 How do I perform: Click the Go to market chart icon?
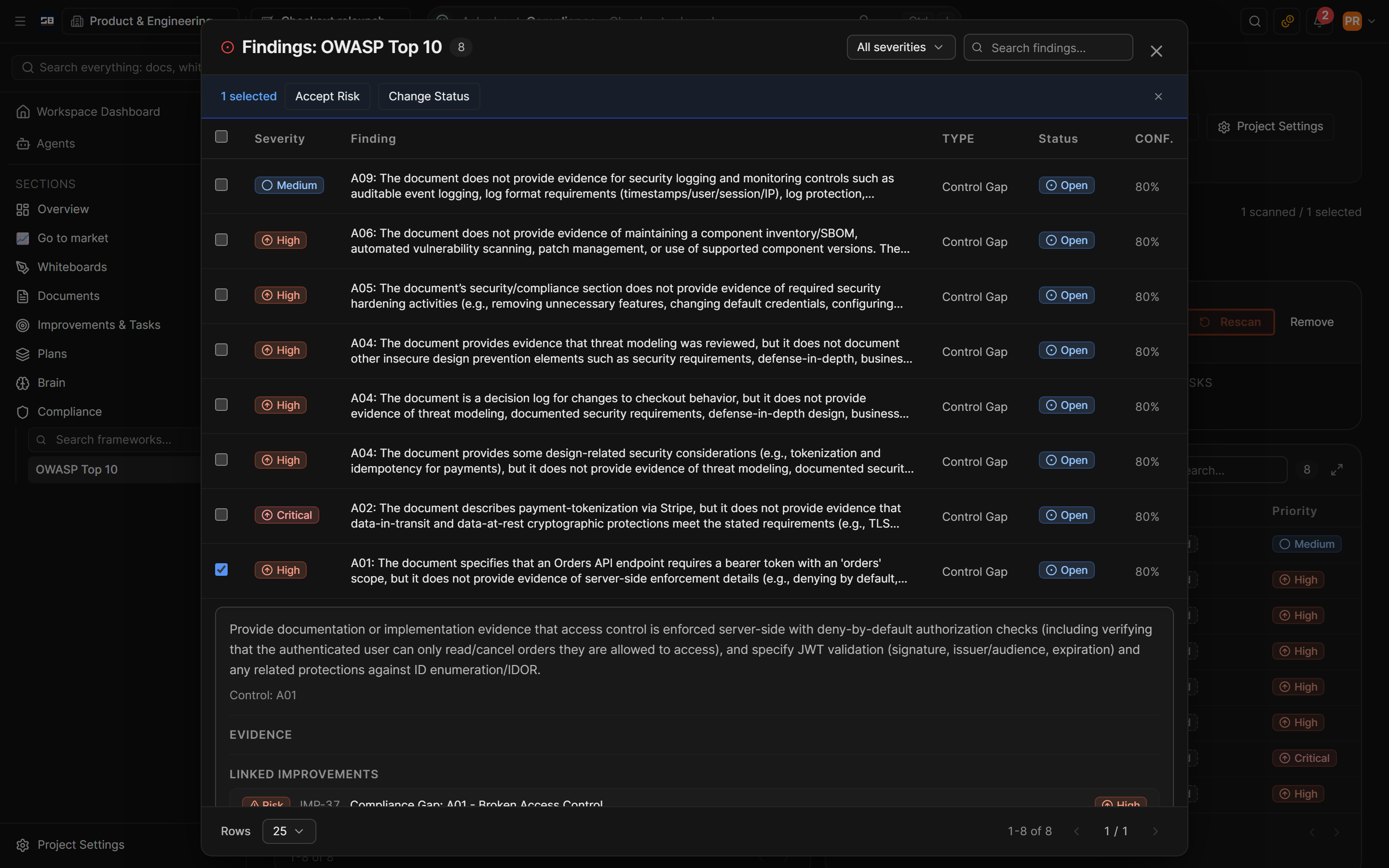tap(22, 238)
